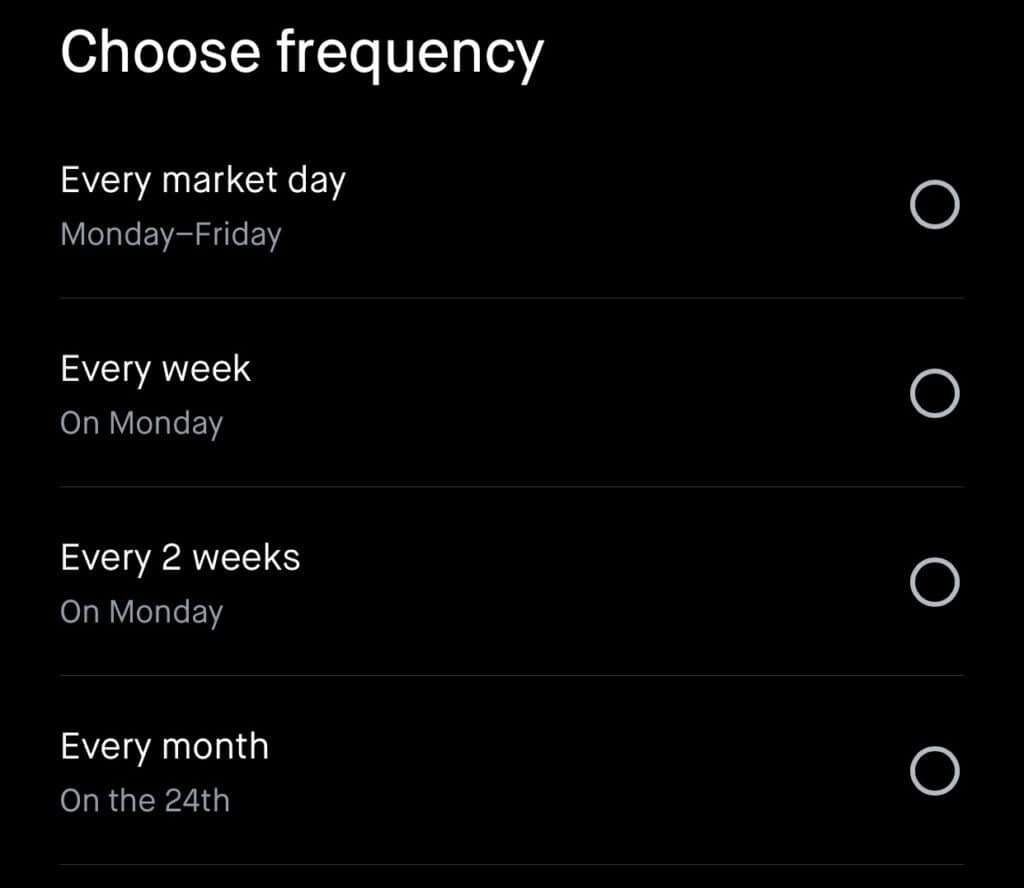
Task: Tap the 'Every month' option label
Action: pyautogui.click(x=165, y=747)
